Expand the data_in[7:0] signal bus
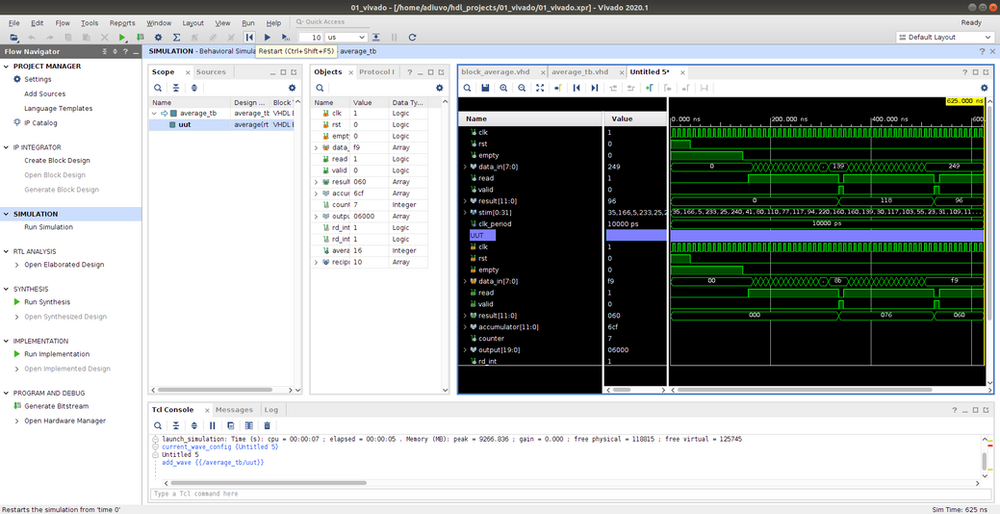 [x=465, y=167]
